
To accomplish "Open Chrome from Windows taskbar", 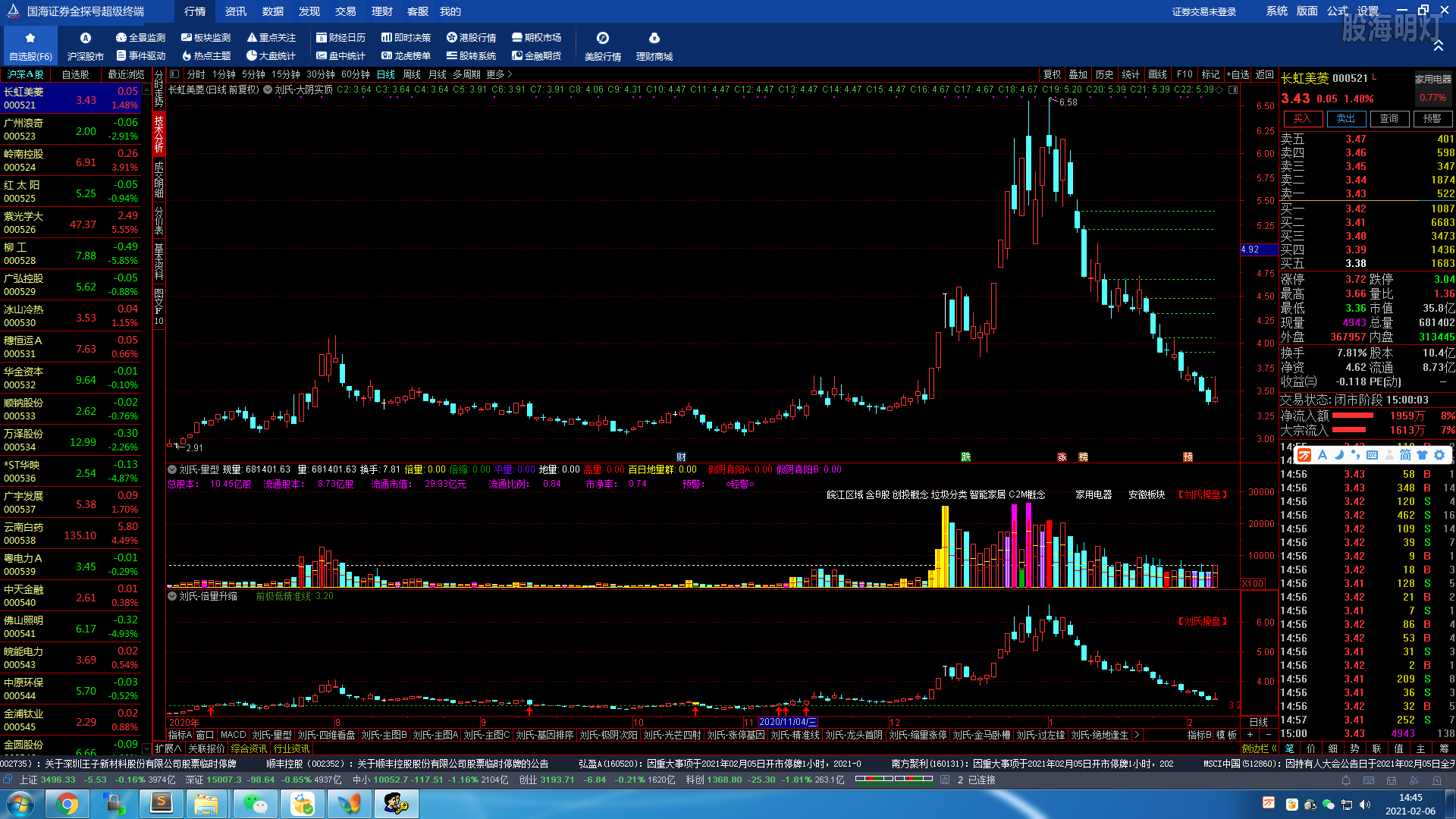I will 67,804.
